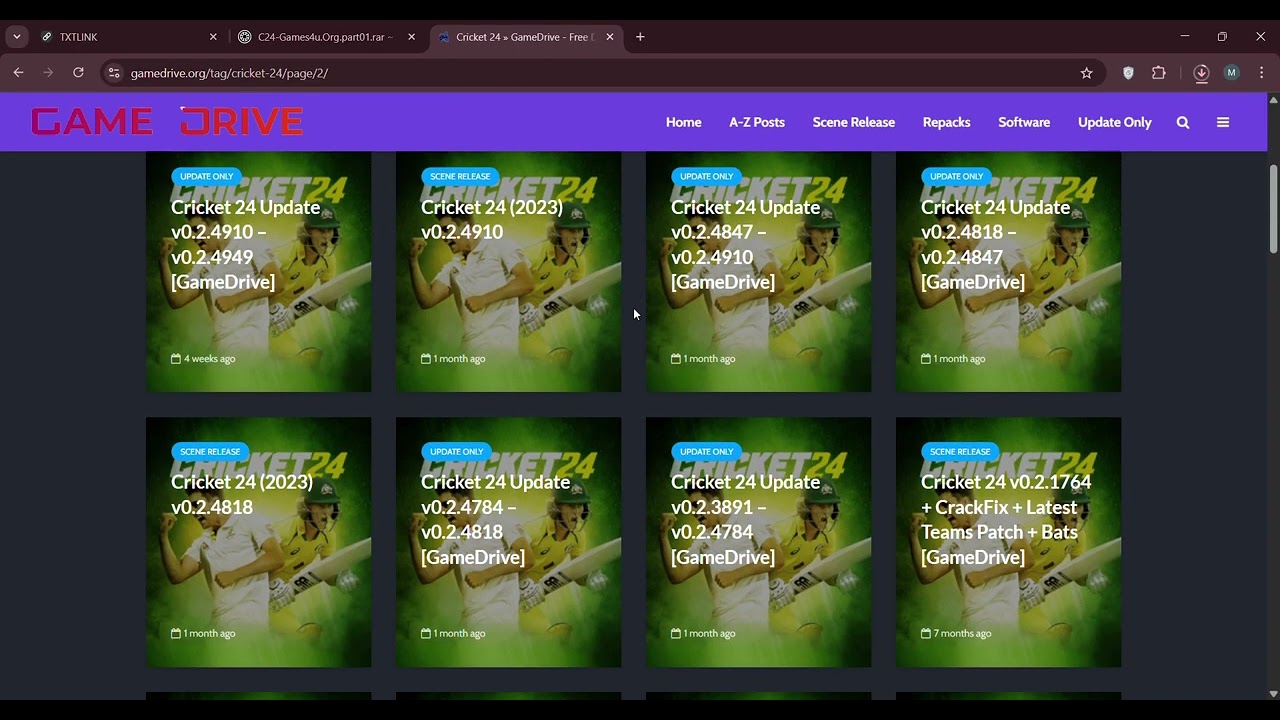This screenshot has height=720, width=1280.
Task: Click Scene Release badge on v0.2.1764 CrackFix card
Action: [x=960, y=451]
